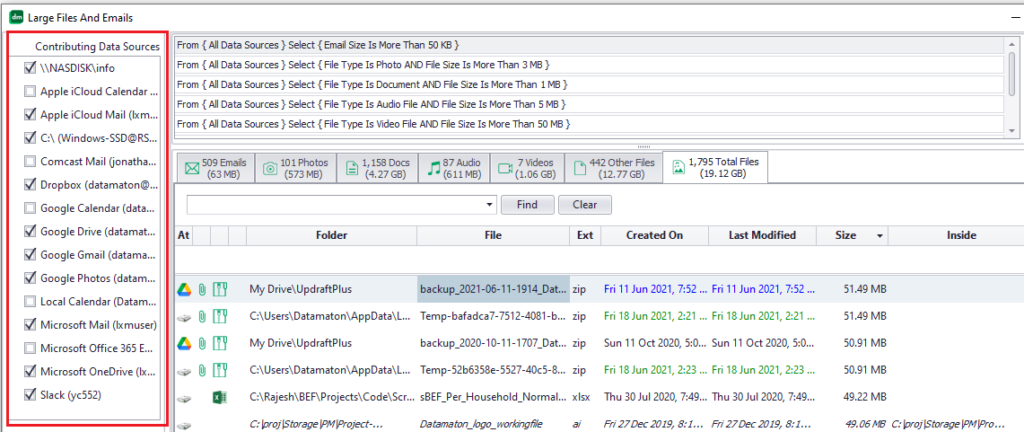
Task: Click zip archive icon on Temp-bafadca7 row
Action: (220, 316)
